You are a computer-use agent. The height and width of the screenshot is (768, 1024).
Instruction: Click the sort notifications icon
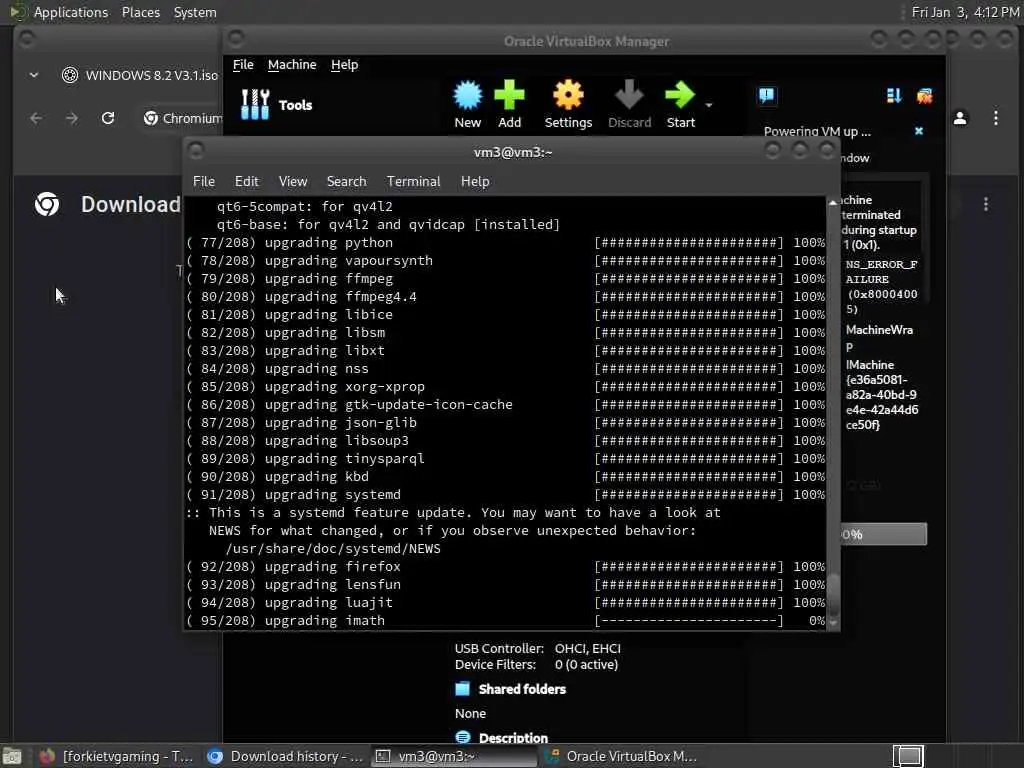point(894,96)
